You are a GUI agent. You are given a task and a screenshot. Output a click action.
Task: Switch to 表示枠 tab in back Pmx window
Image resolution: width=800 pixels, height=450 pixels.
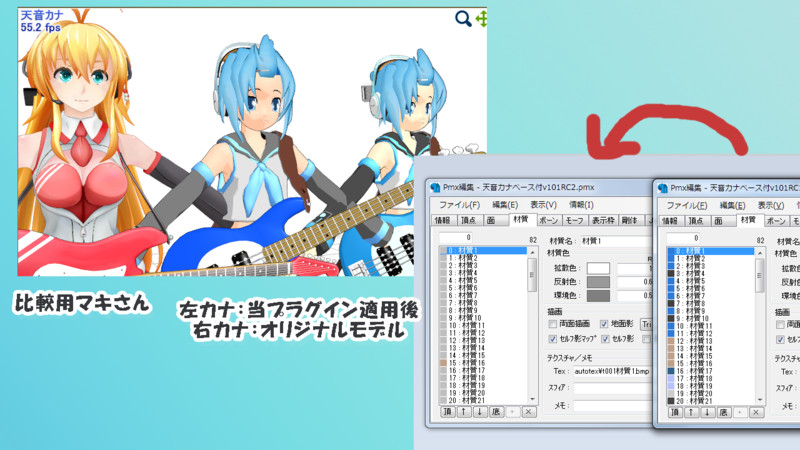(603, 220)
